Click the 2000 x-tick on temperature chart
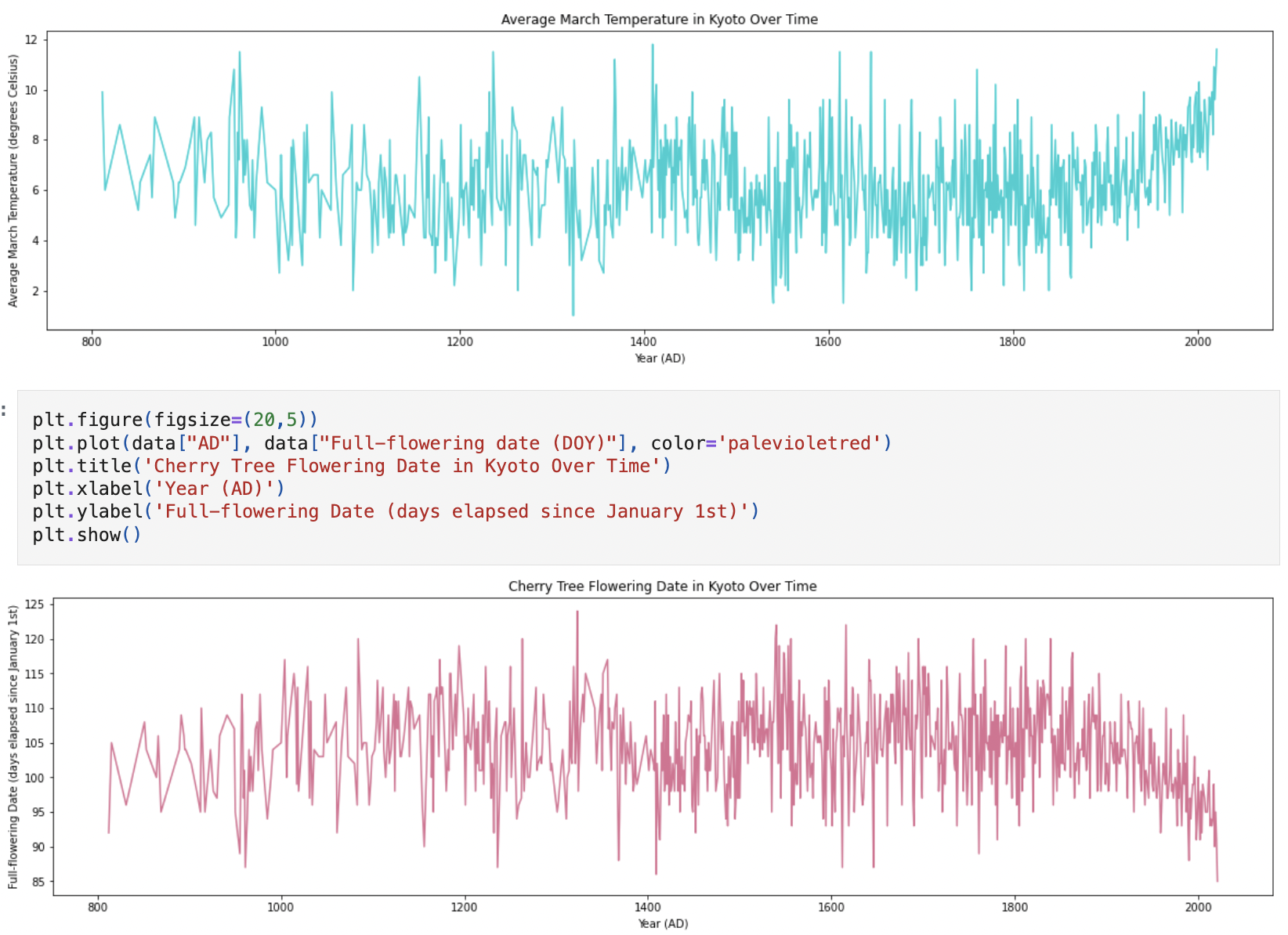Screen dimensions: 1288x935 tap(1198, 341)
